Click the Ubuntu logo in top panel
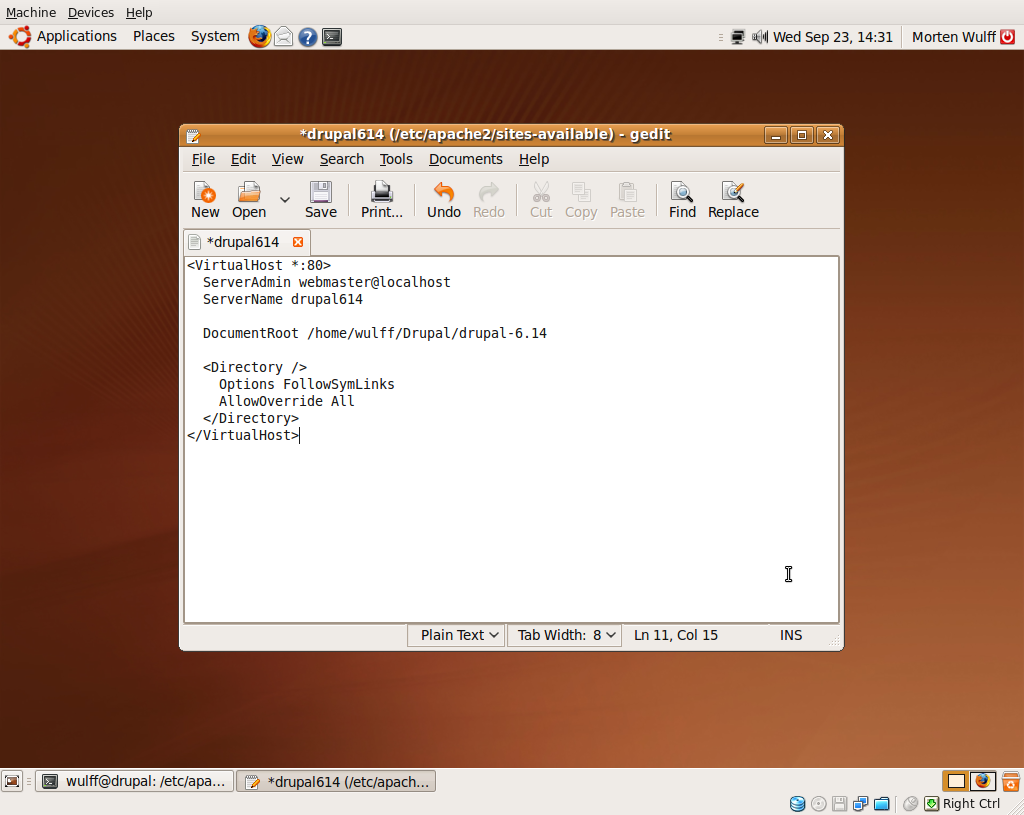The width and height of the screenshot is (1024, 815). (20, 37)
